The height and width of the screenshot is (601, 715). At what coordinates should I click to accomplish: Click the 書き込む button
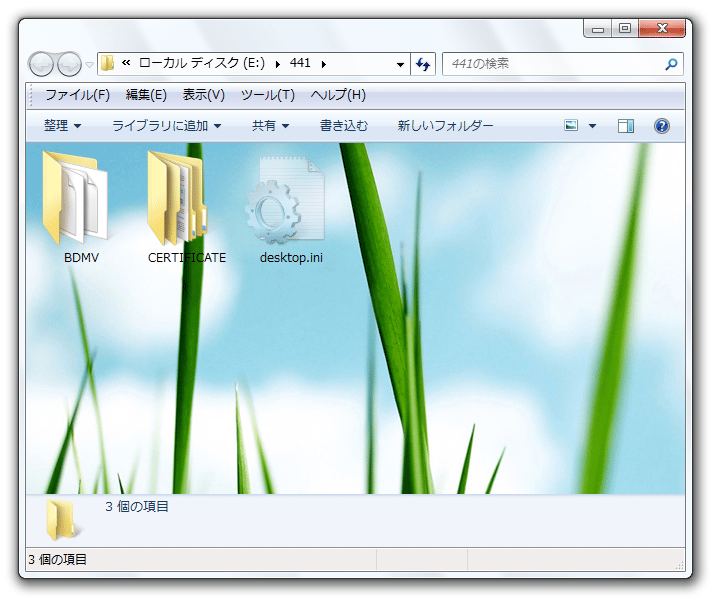point(343,125)
